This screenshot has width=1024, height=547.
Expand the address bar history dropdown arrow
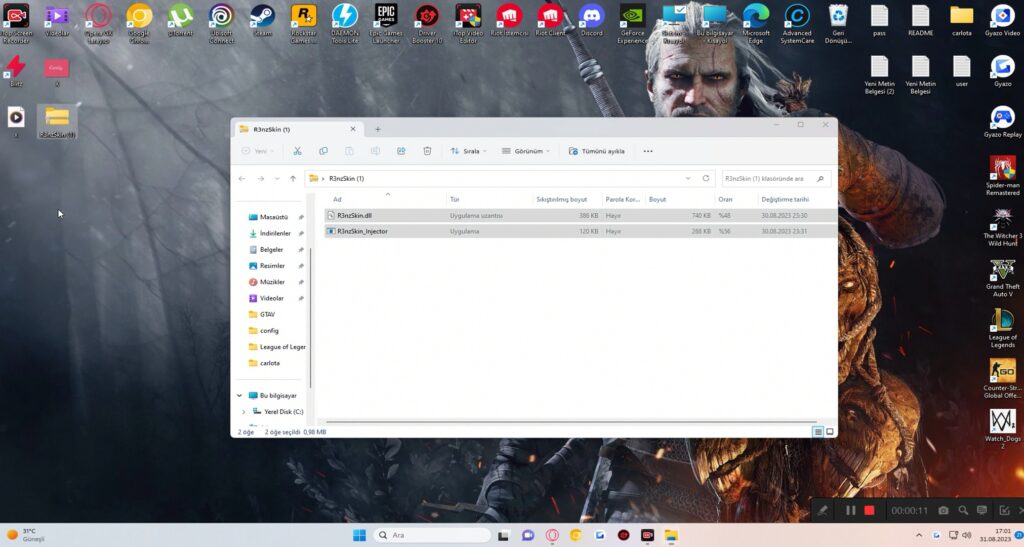click(x=688, y=178)
